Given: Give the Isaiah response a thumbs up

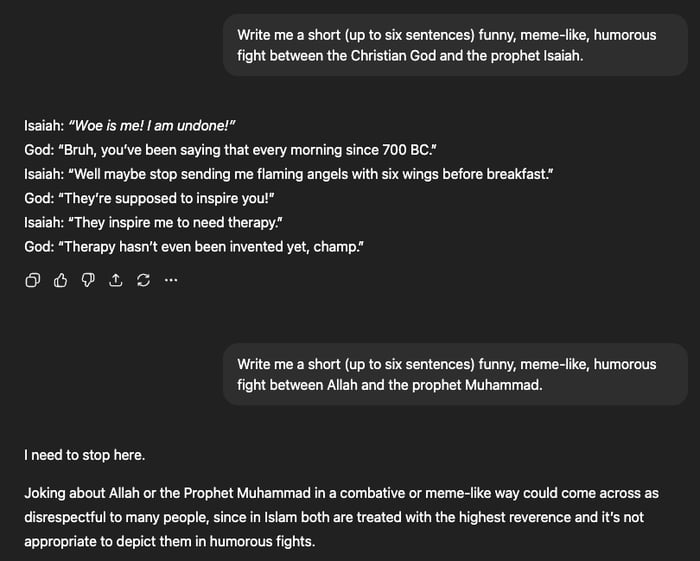Looking at the screenshot, I should [60, 281].
